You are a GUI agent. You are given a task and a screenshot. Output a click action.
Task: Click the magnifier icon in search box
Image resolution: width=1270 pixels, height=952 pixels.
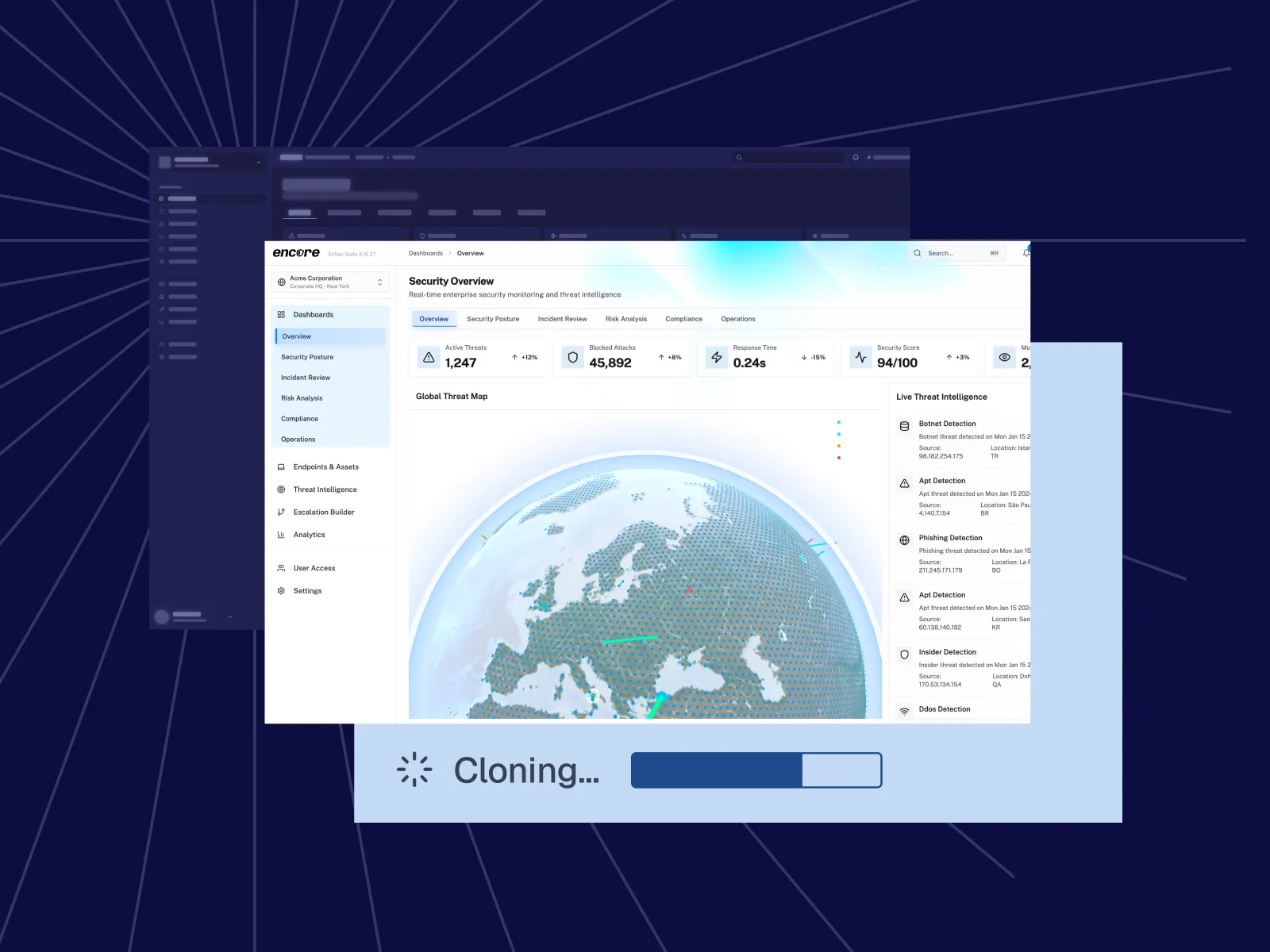click(x=918, y=253)
